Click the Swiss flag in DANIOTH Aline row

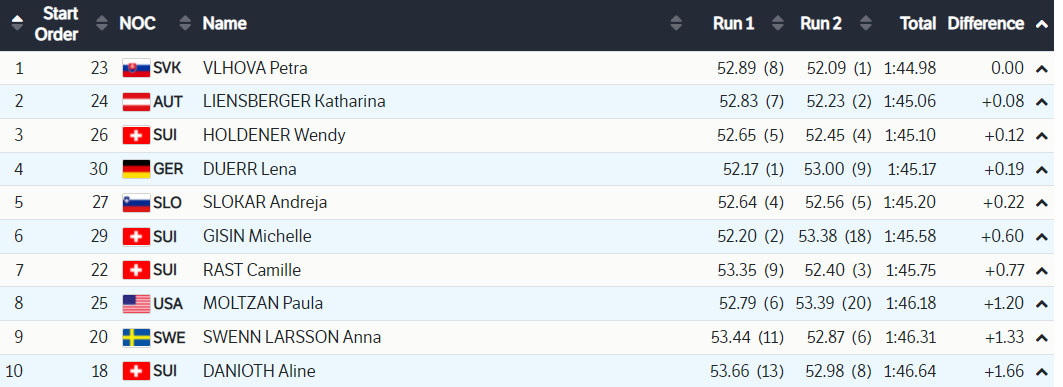pyautogui.click(x=136, y=371)
